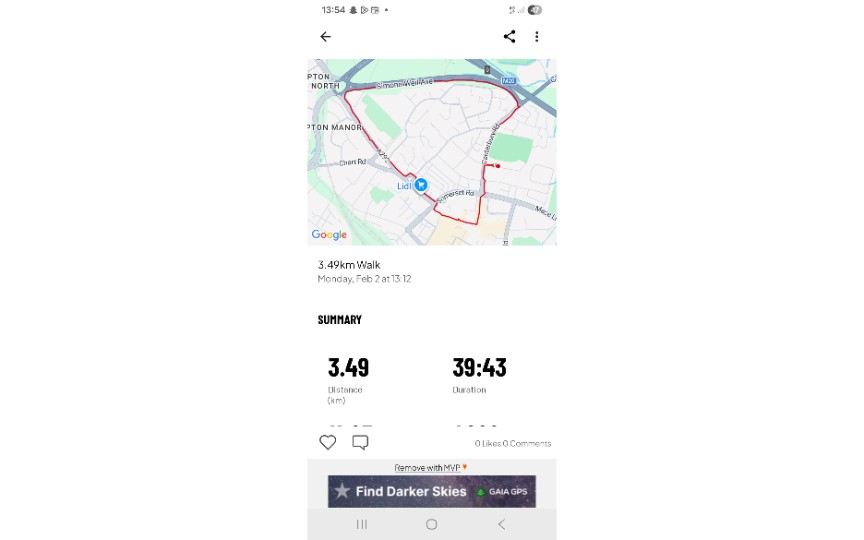Tap the SUMMARY section heading
Viewport: 864px width, 540px height.
[340, 320]
